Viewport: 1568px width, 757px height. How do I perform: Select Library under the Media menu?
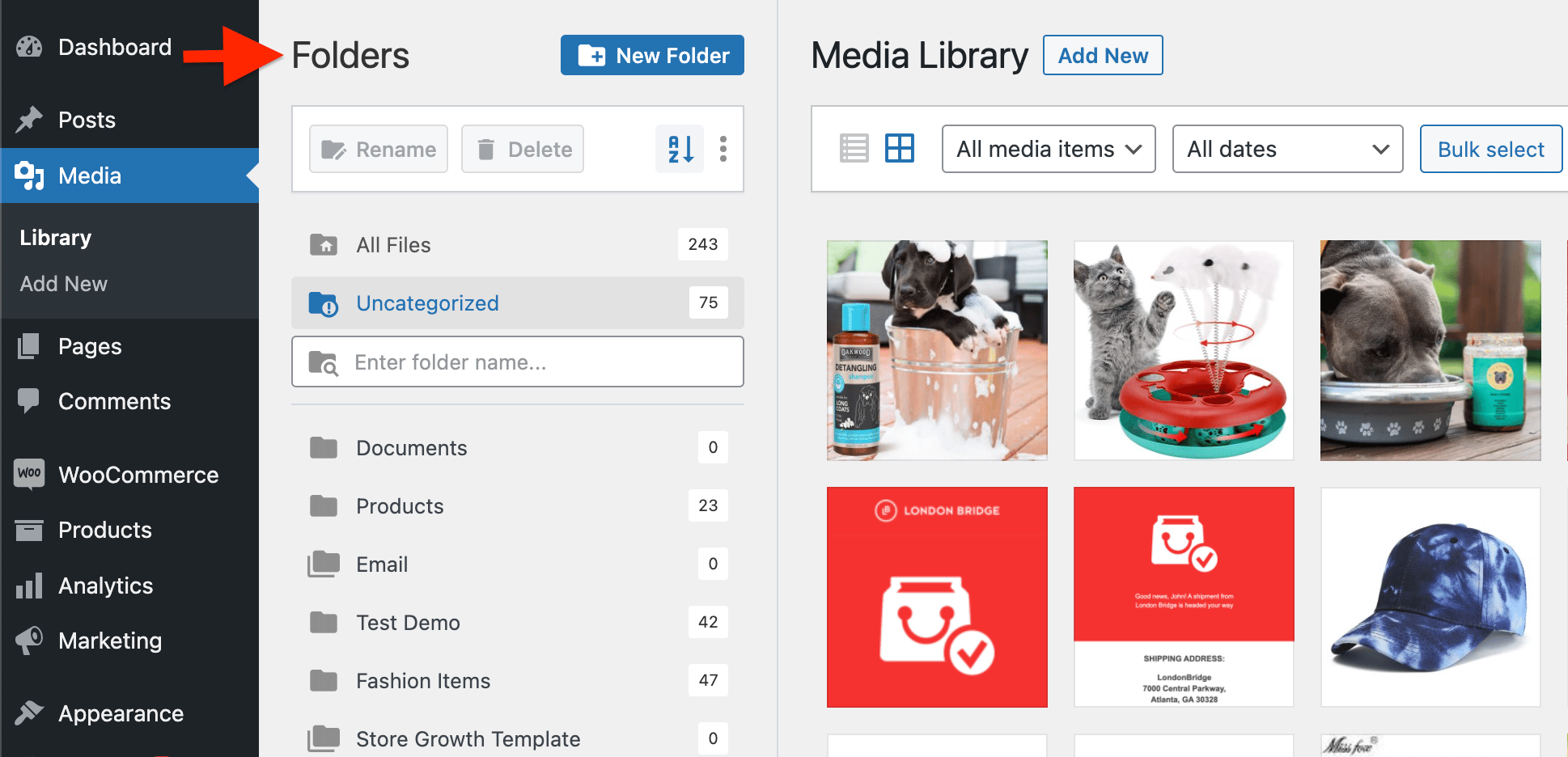tap(55, 237)
